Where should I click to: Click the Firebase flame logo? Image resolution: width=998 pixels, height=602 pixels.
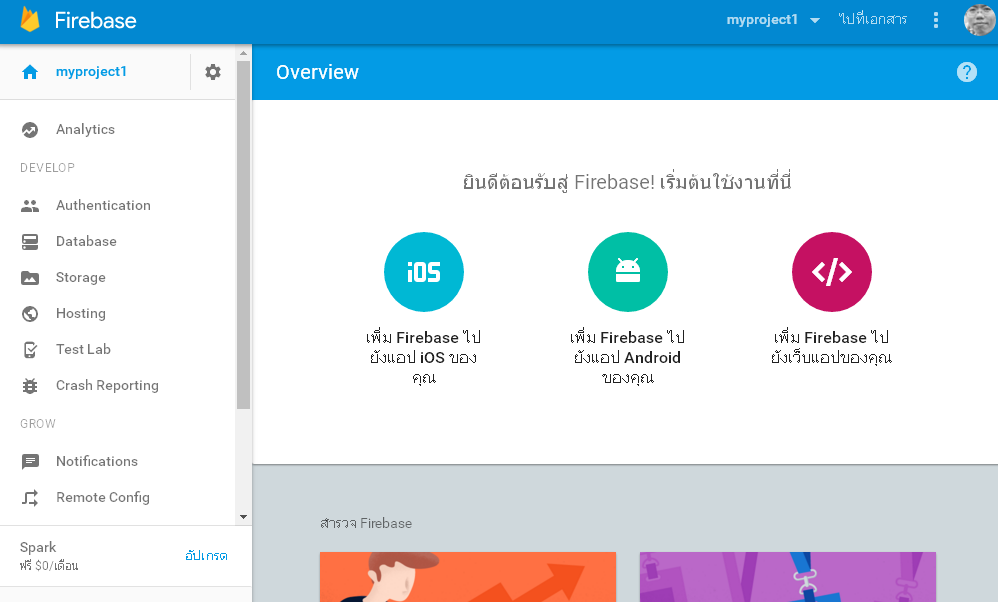(30, 20)
